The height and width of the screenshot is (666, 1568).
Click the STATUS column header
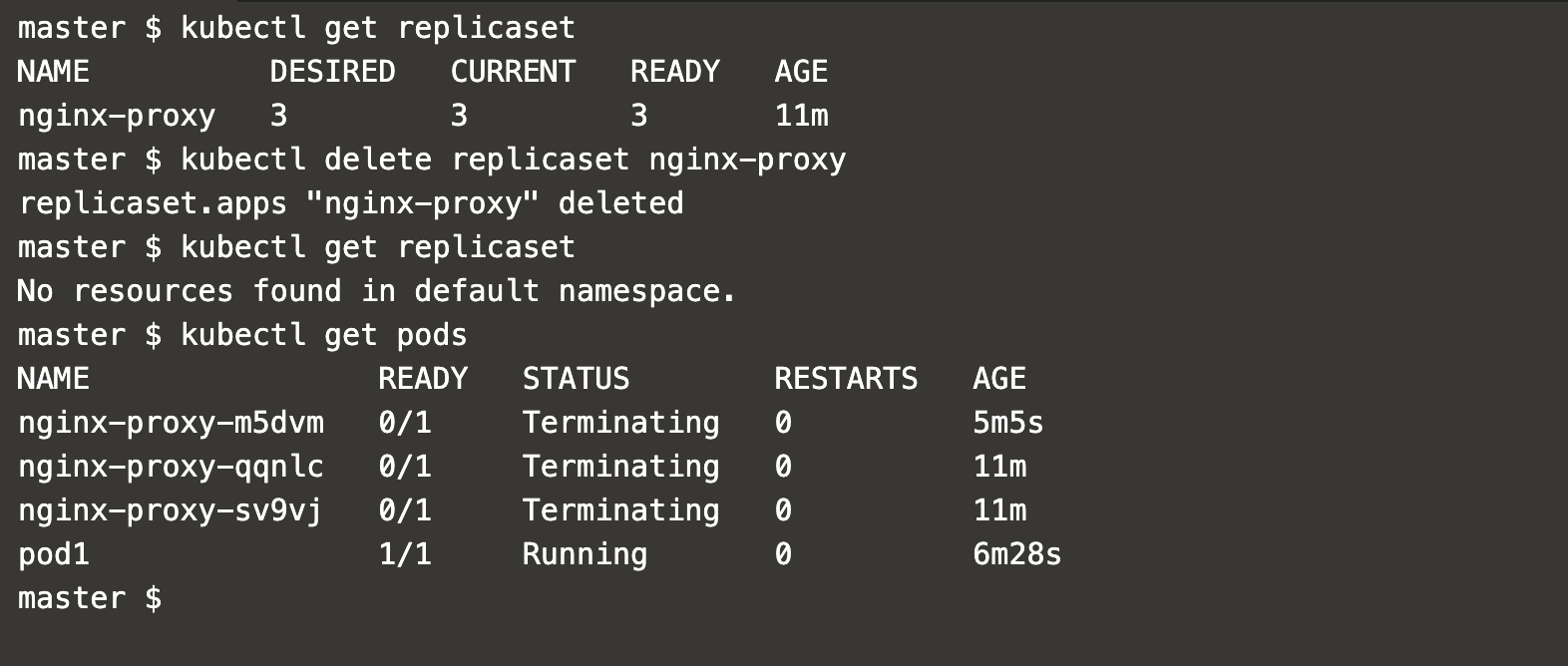tap(576, 379)
